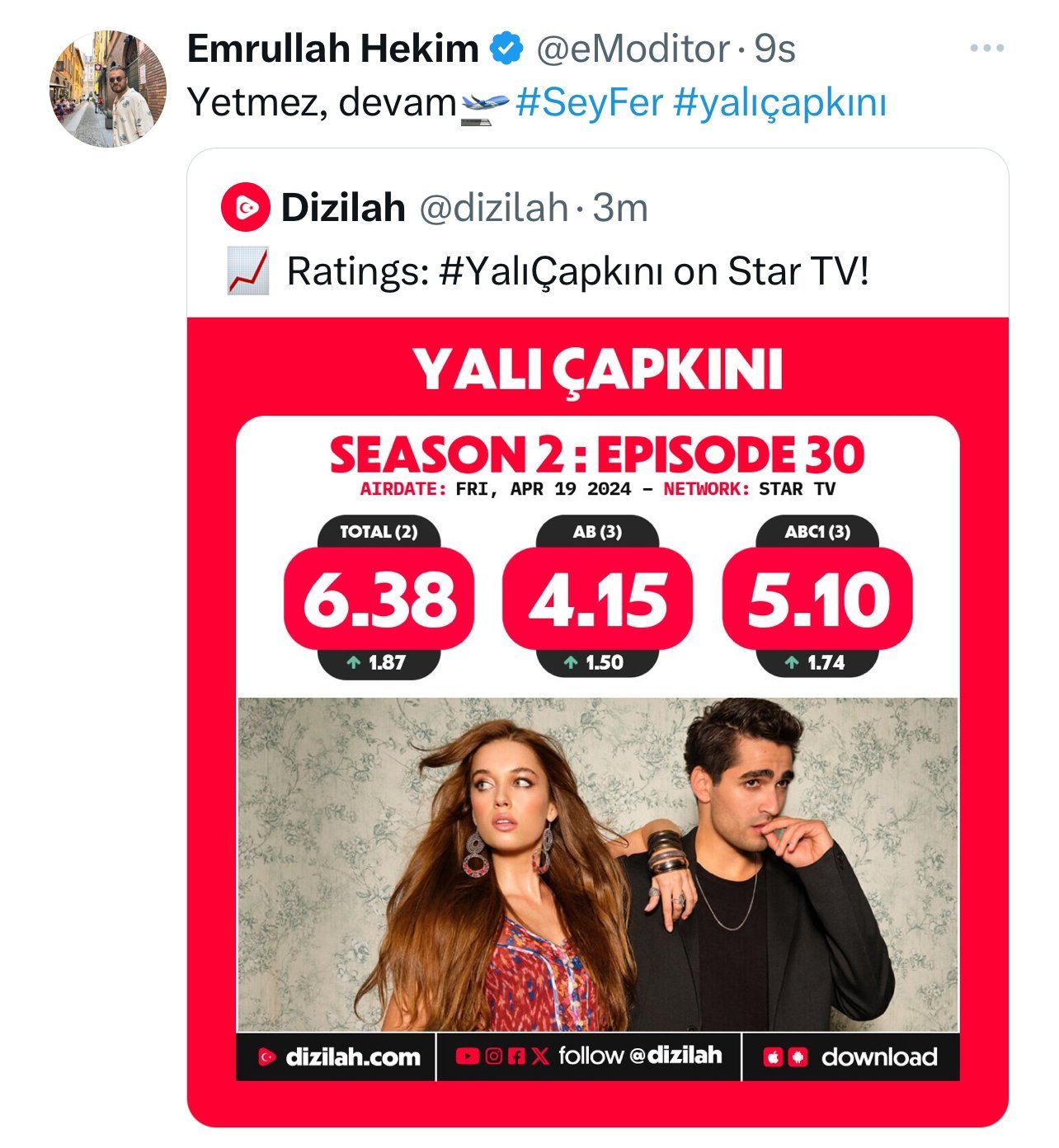This screenshot has height=1148, width=1059.
Task: Click the X logo icon in banner
Action: tap(539, 1056)
